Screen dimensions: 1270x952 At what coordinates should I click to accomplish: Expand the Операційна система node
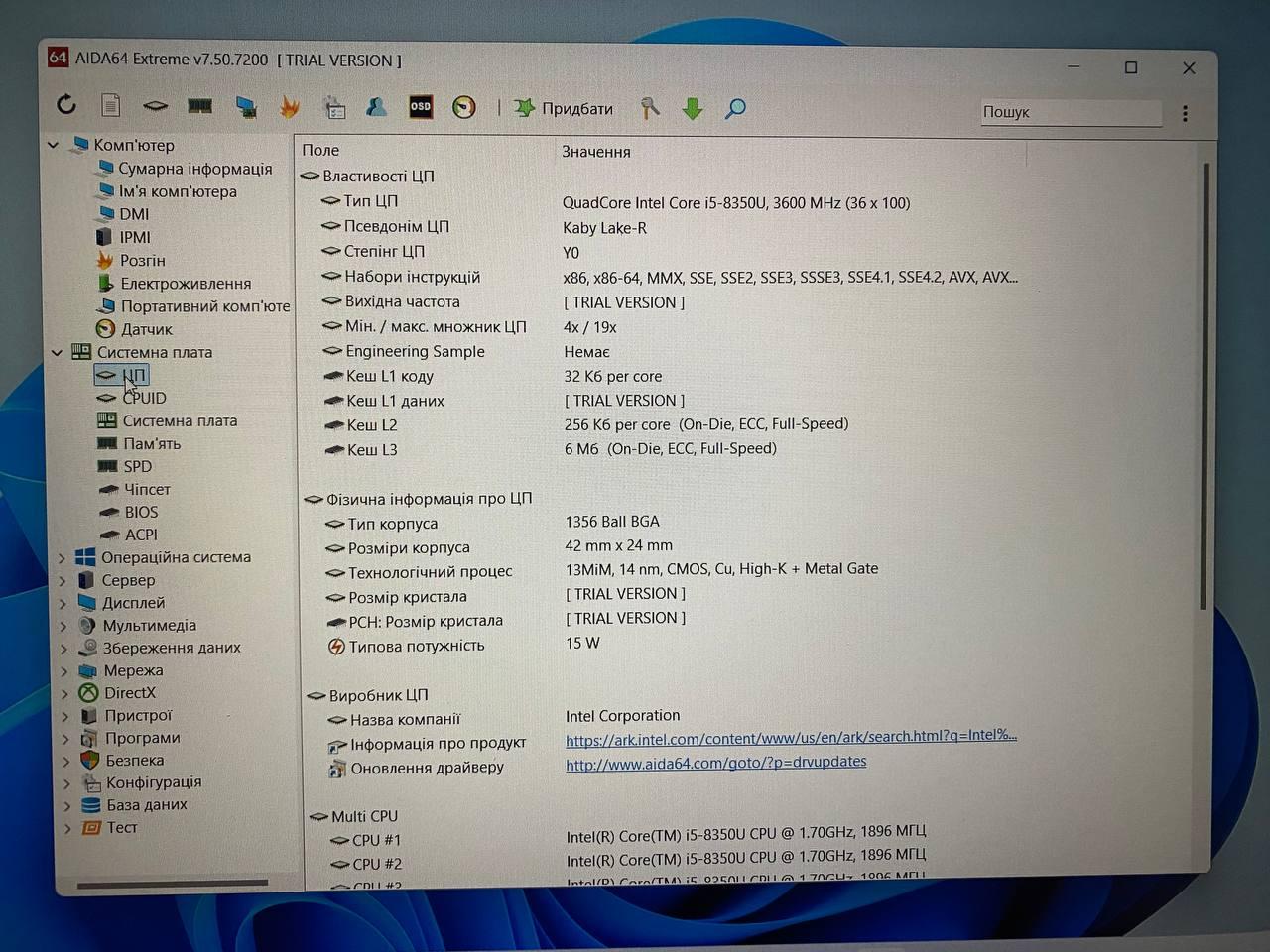tap(63, 558)
